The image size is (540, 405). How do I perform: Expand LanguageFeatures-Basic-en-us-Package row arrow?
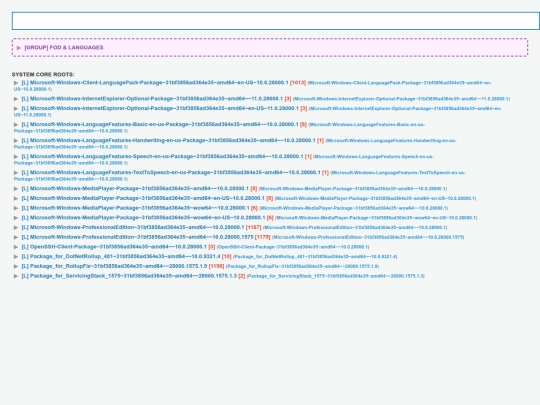pos(16,124)
